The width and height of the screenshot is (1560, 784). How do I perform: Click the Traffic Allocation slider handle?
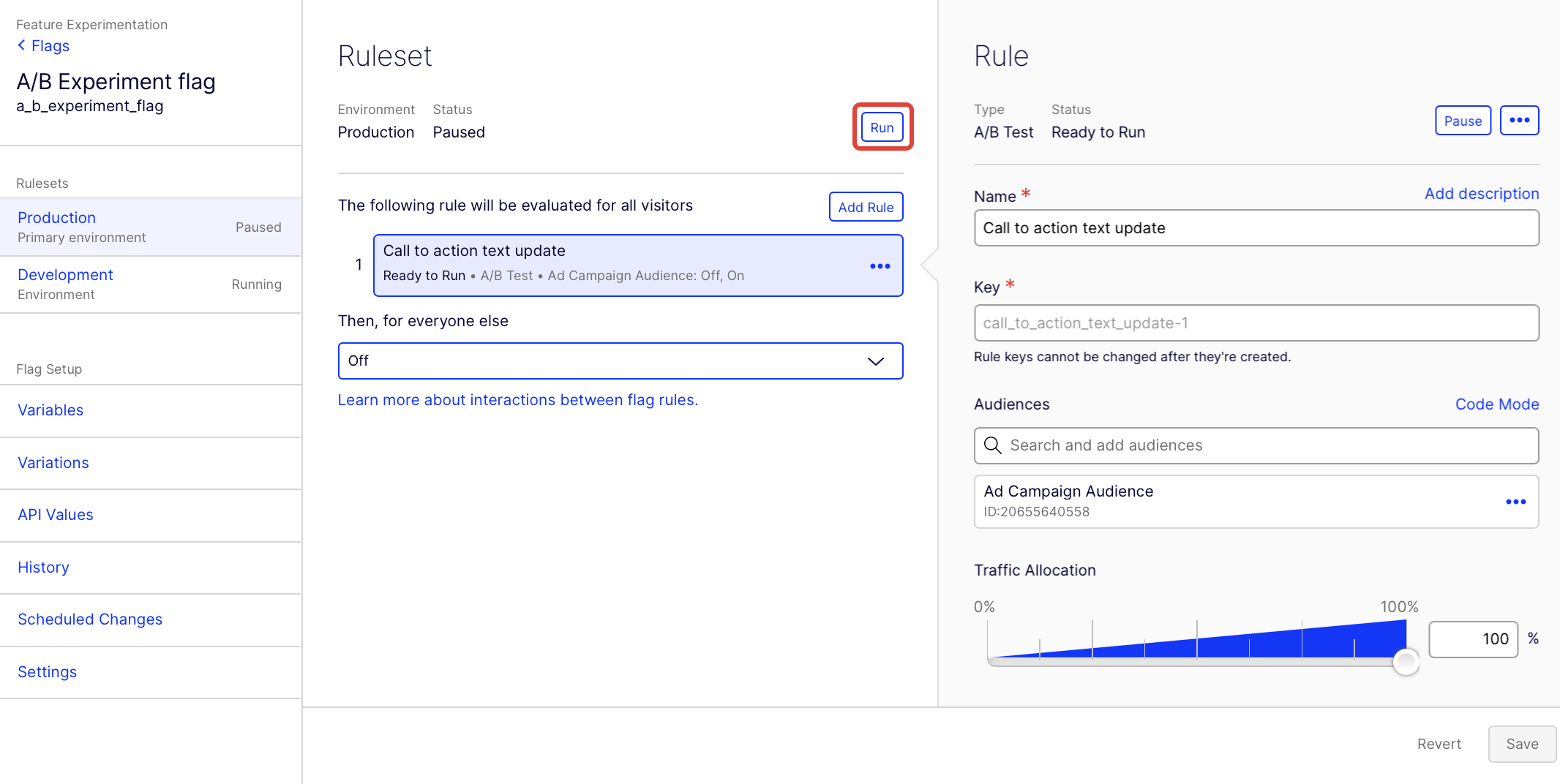click(x=1405, y=662)
